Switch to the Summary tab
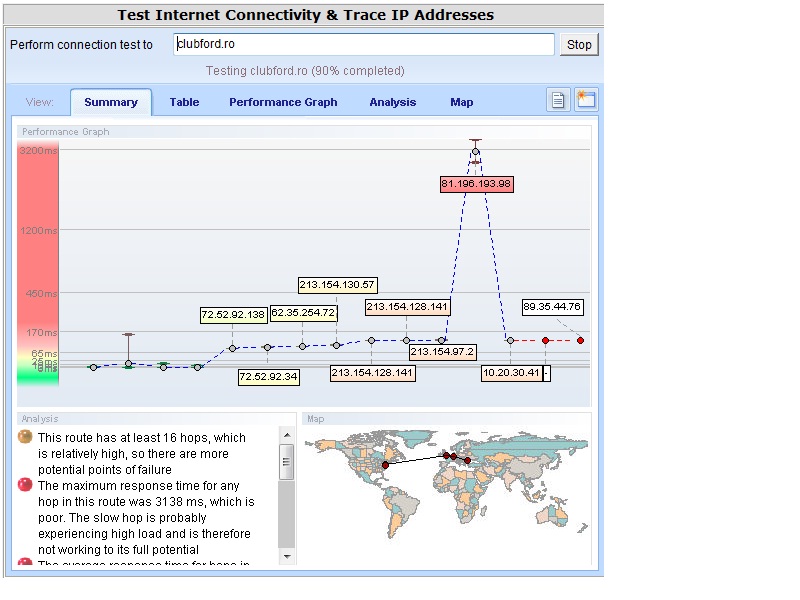Image resolution: width=800 pixels, height=600 pixels. pyautogui.click(x=111, y=102)
